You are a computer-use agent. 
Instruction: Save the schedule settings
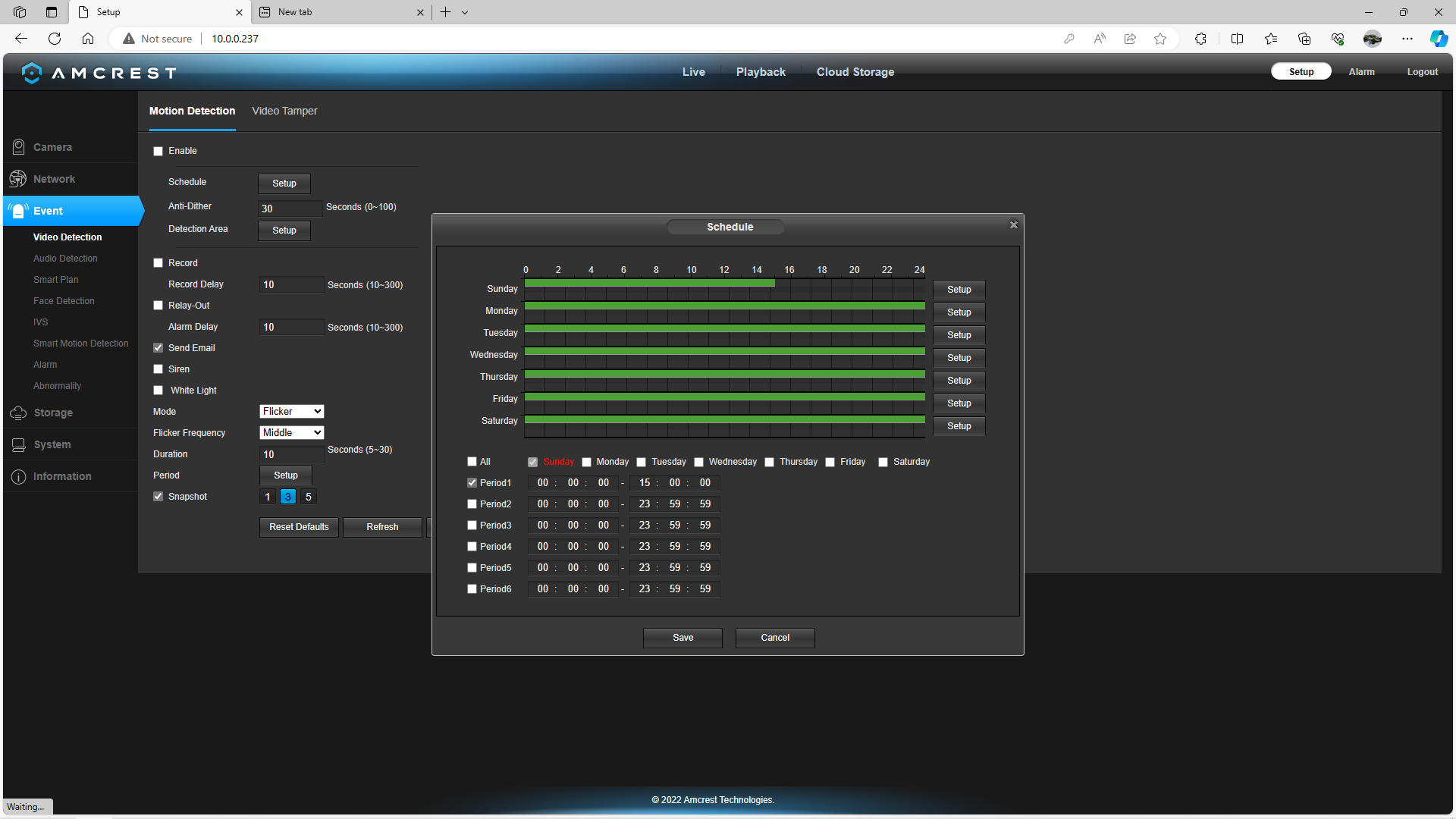[682, 638]
